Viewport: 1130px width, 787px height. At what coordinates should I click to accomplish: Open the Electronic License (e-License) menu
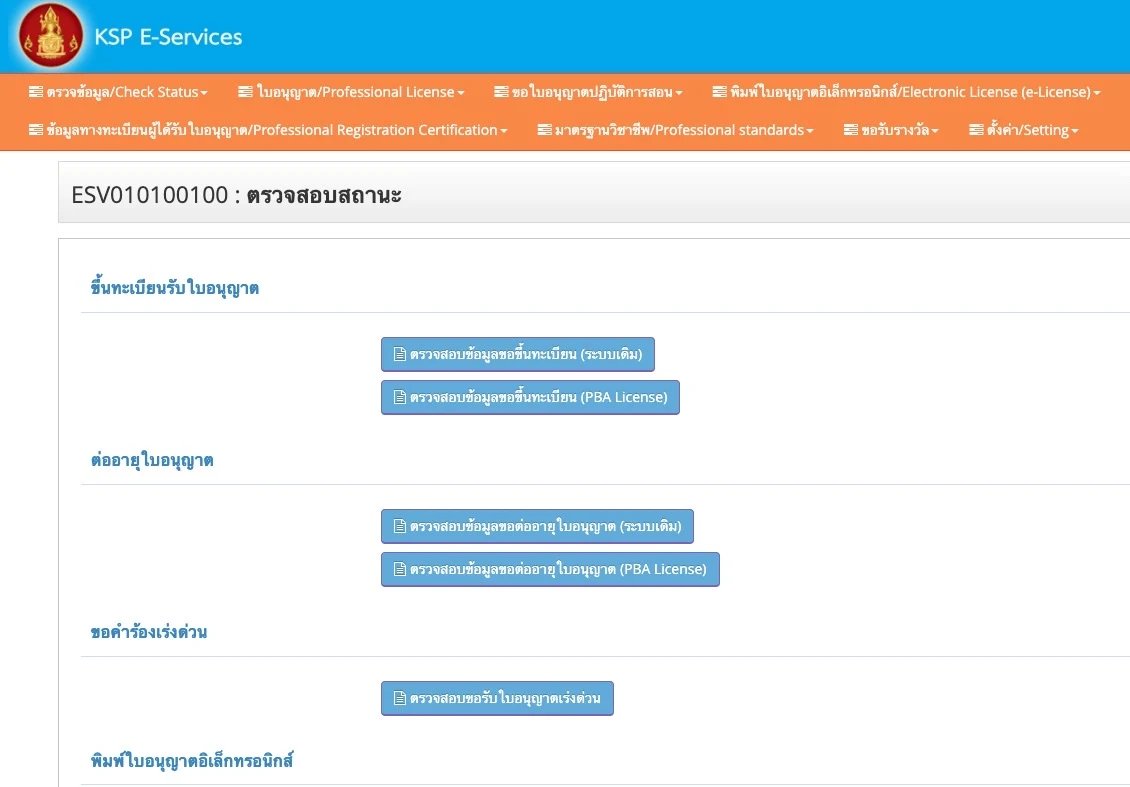tap(907, 92)
